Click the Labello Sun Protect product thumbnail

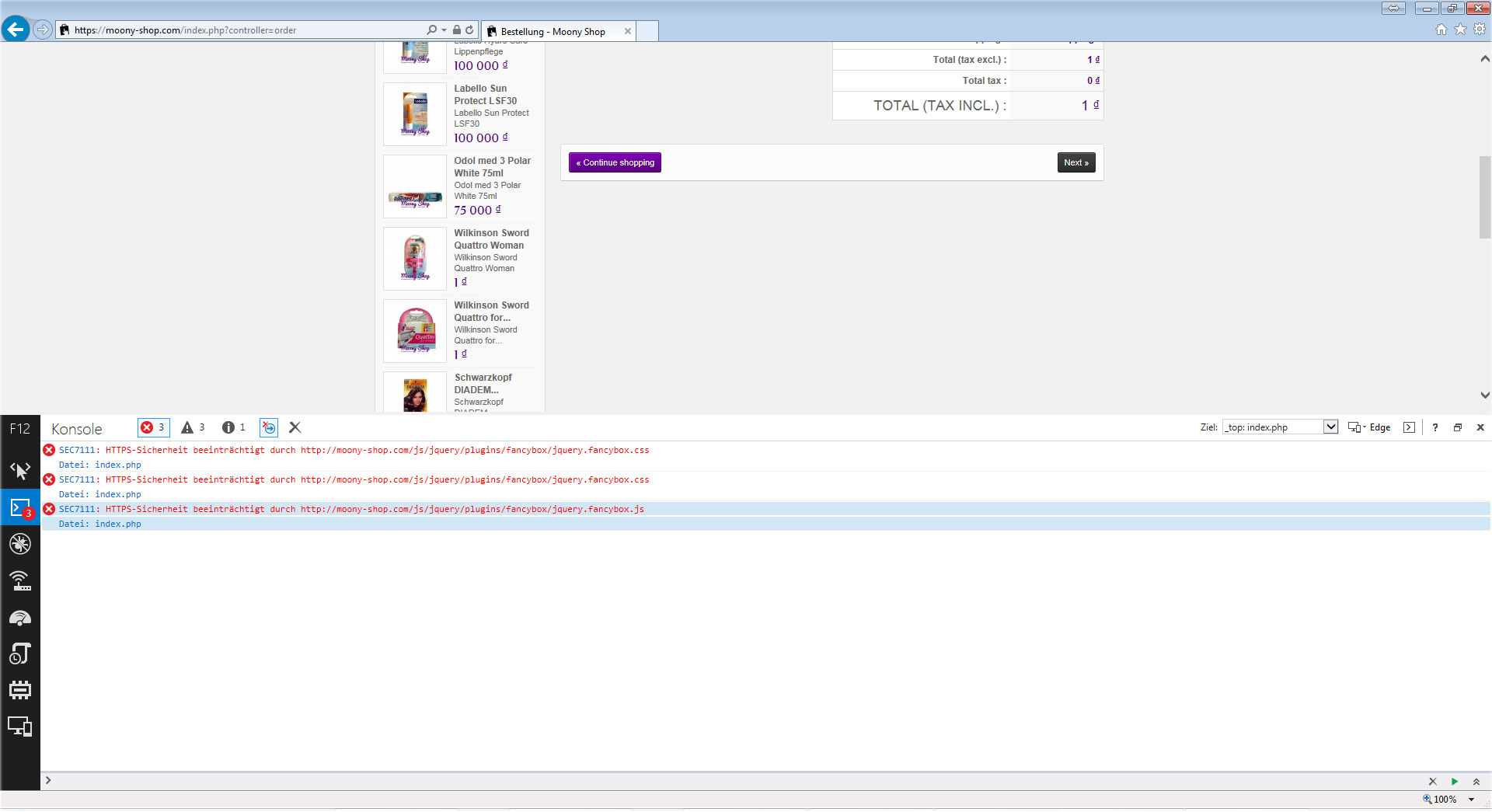coord(415,114)
